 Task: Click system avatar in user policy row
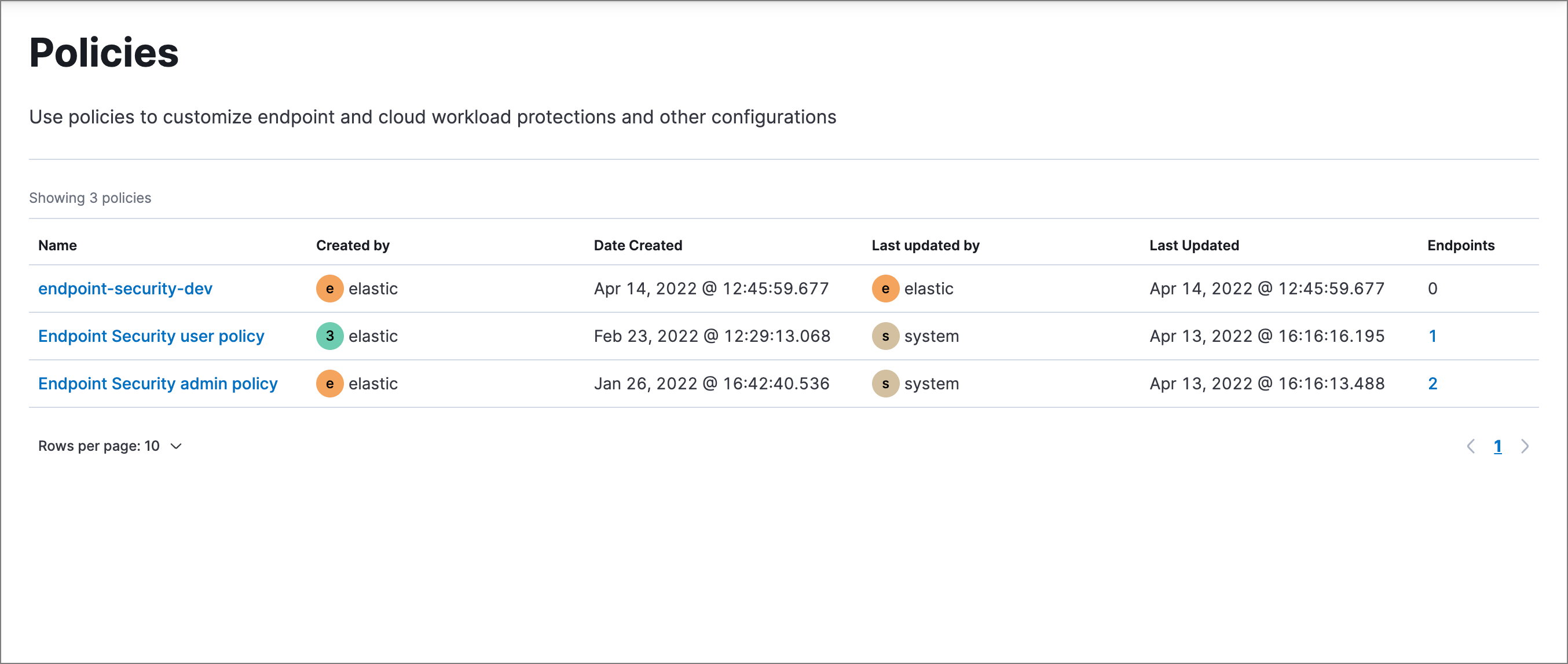point(885,336)
